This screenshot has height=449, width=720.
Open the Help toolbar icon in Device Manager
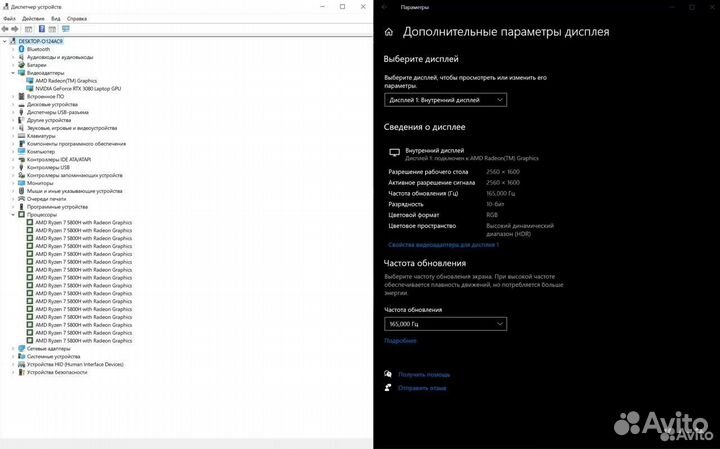pos(42,29)
